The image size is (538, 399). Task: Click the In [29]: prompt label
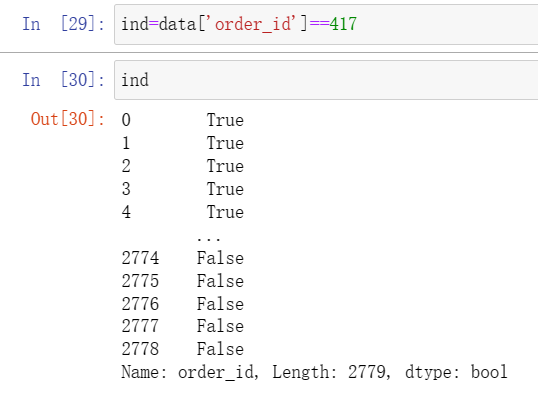64,24
